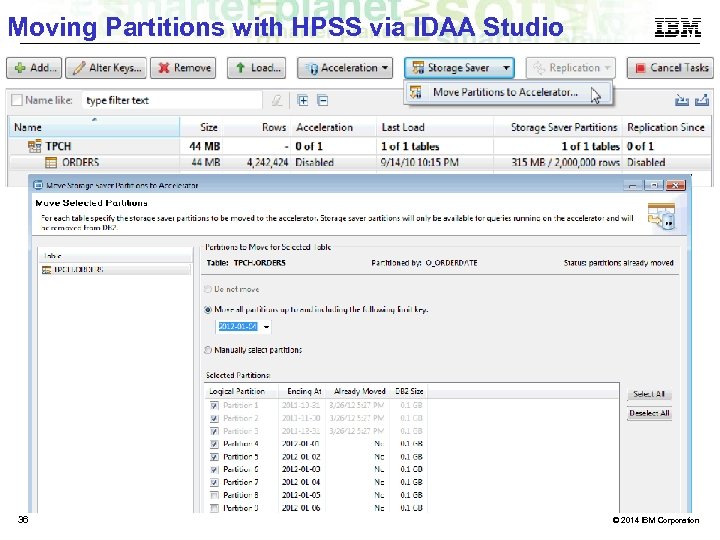Toggle the Partition 4 checkbox

click(x=214, y=444)
